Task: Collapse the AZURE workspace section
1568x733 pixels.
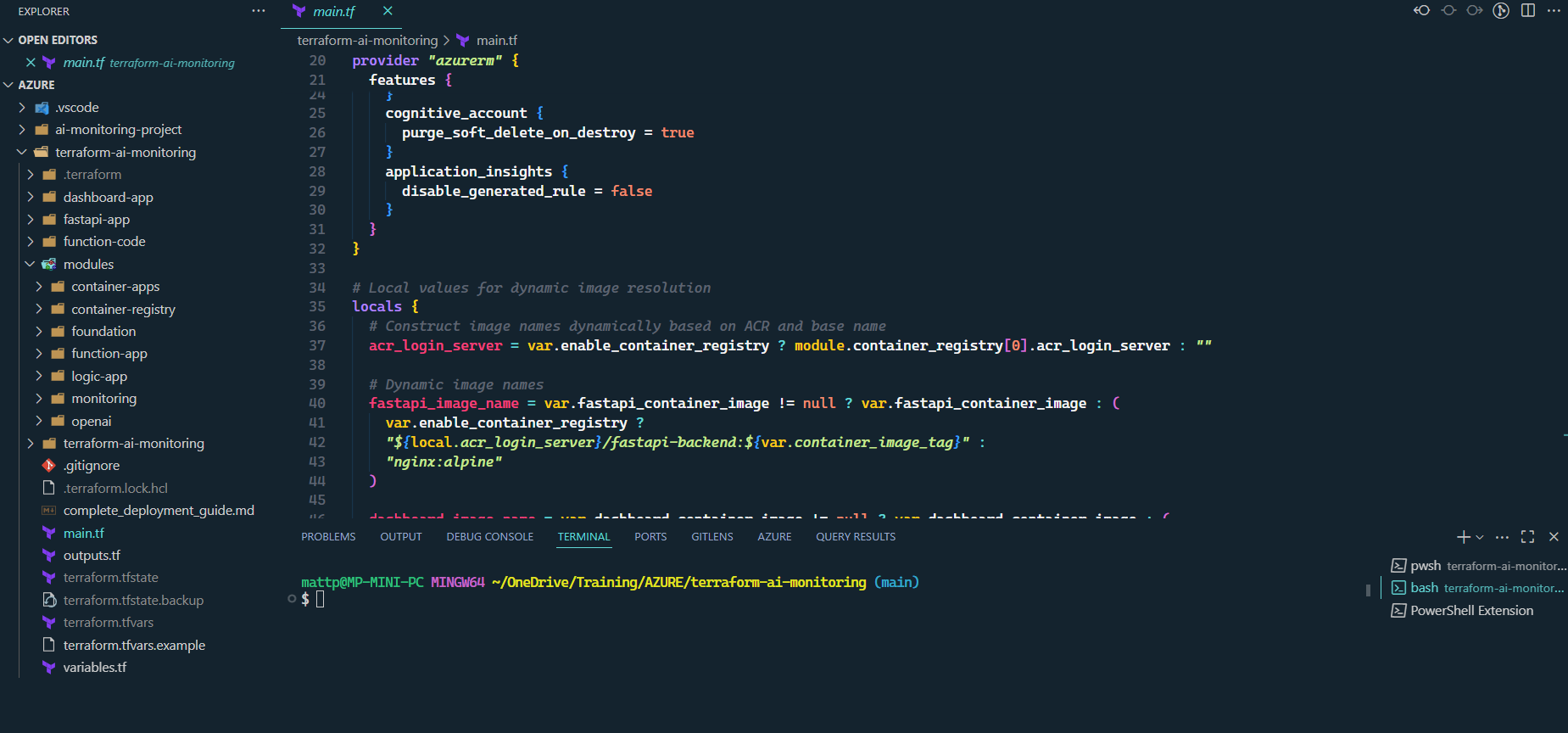Action: click(8, 85)
